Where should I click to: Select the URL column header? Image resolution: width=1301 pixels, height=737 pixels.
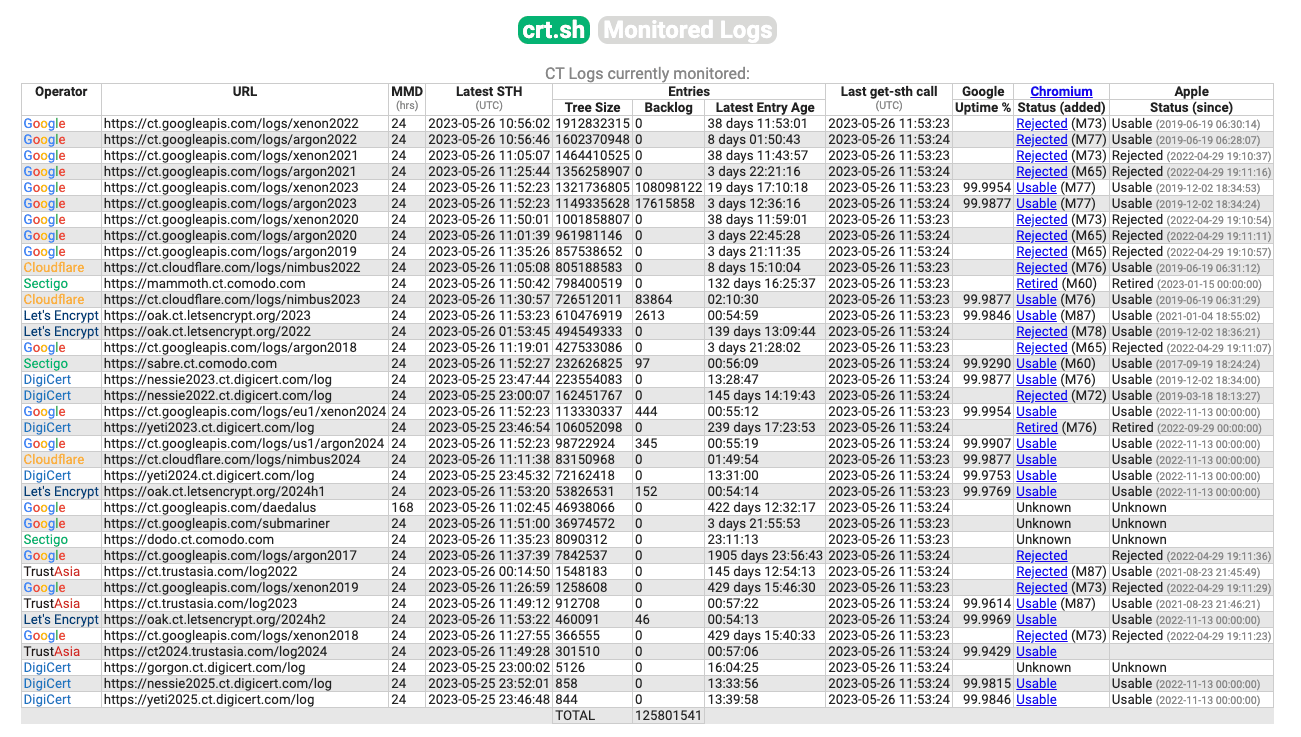point(245,91)
